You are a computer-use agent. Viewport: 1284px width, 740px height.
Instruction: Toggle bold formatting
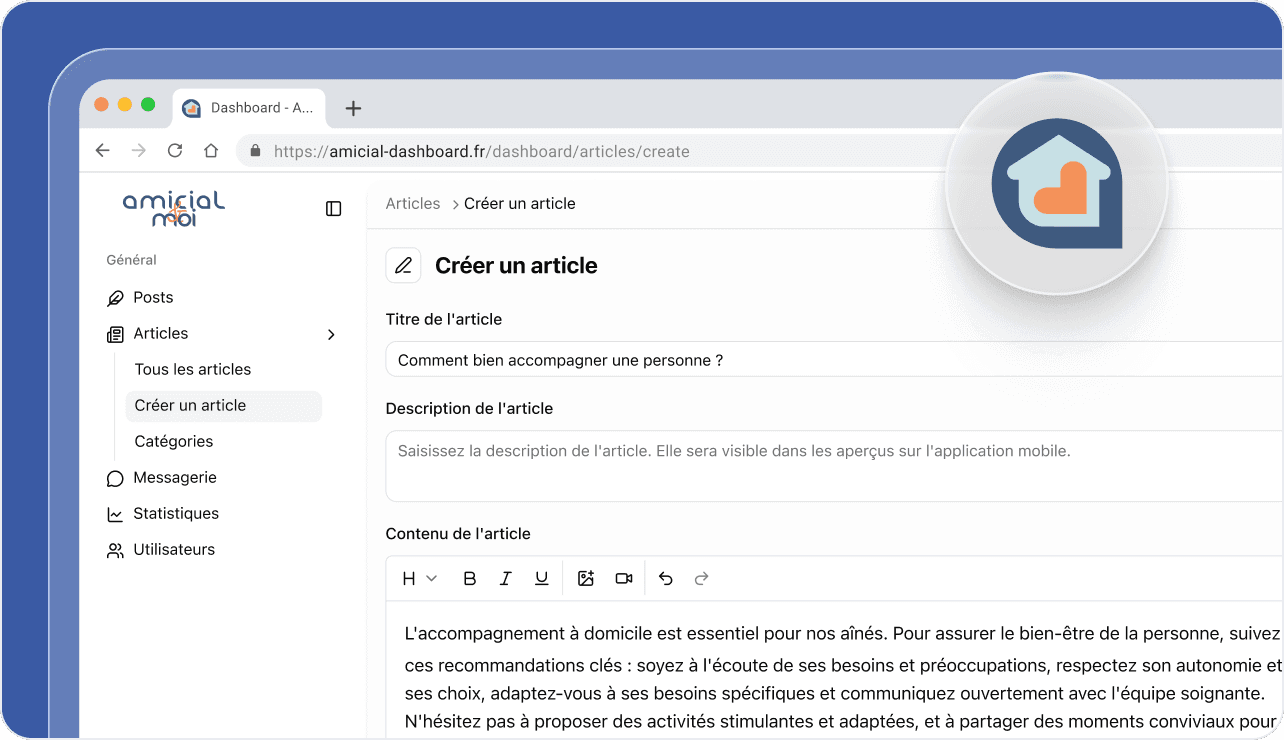(470, 578)
